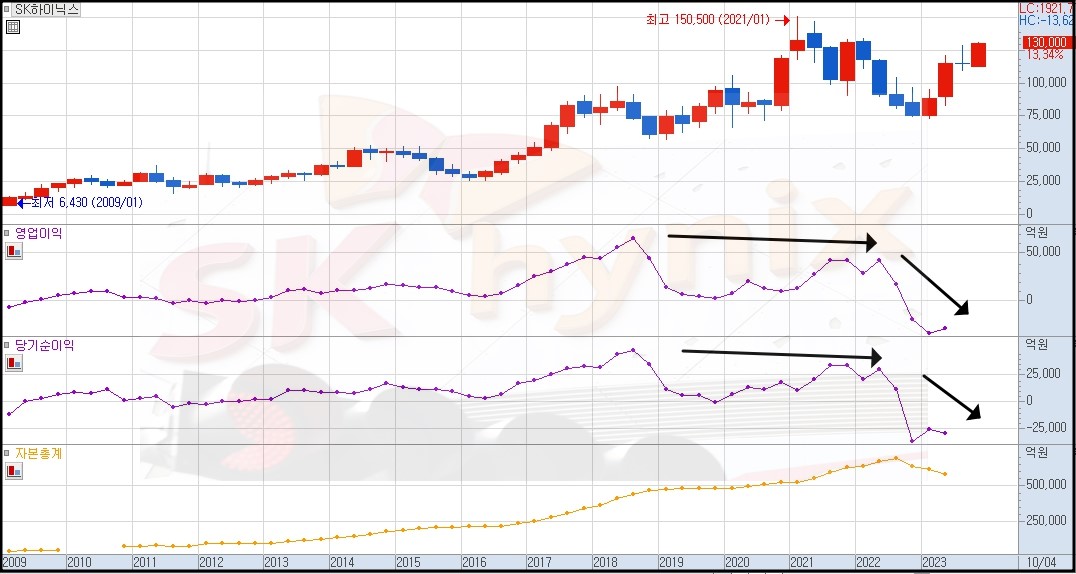This screenshot has width=1076, height=574.
Task: Click the 2014 year label on time axis
Action: pos(343,562)
